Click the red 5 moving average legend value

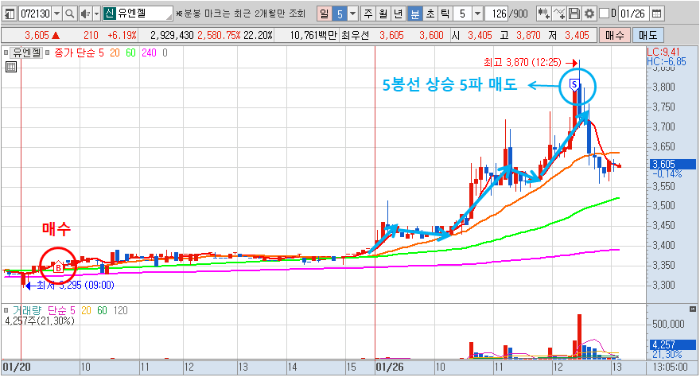101,53
